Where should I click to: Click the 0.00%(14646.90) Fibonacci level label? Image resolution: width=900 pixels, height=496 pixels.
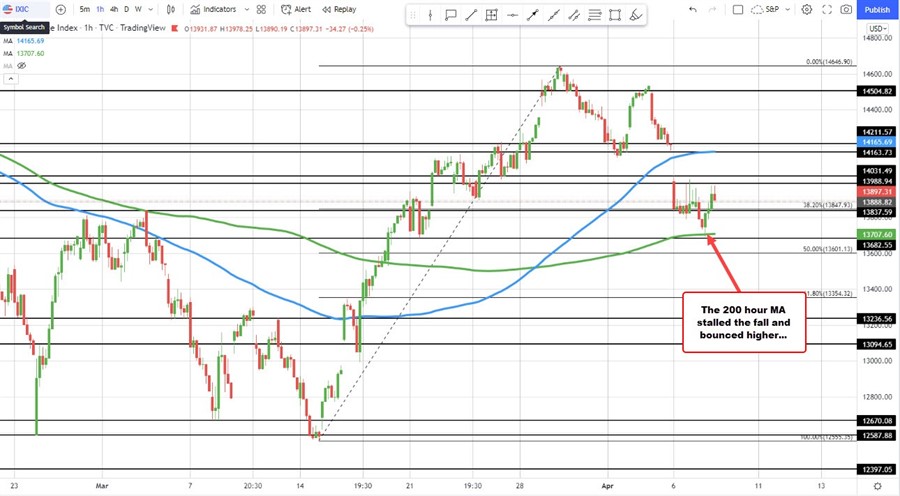point(829,61)
